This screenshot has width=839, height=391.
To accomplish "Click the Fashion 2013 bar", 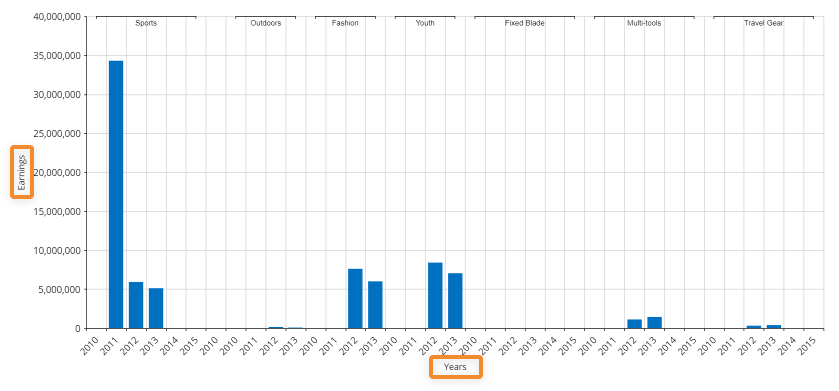I will point(375,305).
